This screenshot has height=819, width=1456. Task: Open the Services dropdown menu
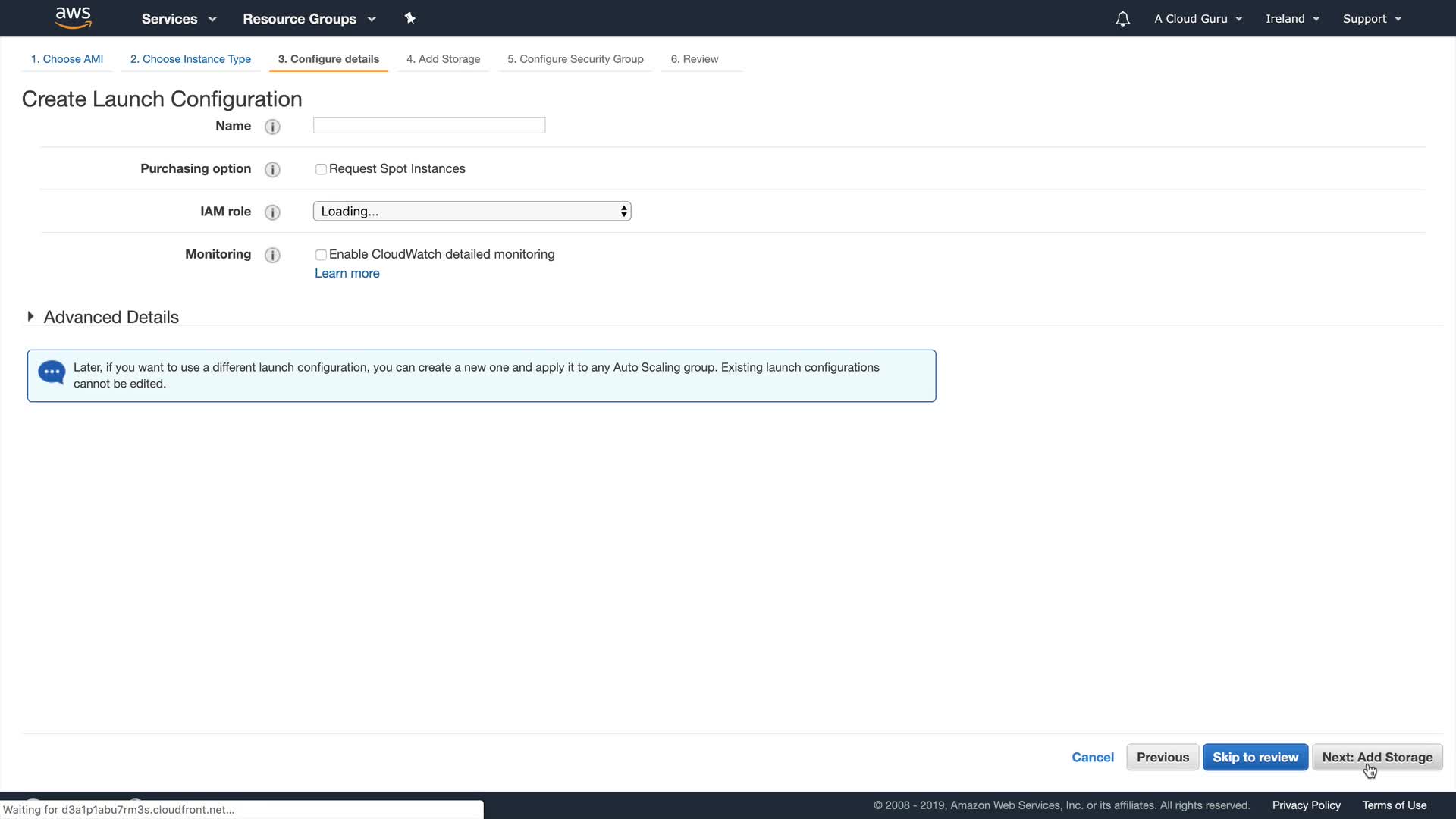pyautogui.click(x=178, y=19)
